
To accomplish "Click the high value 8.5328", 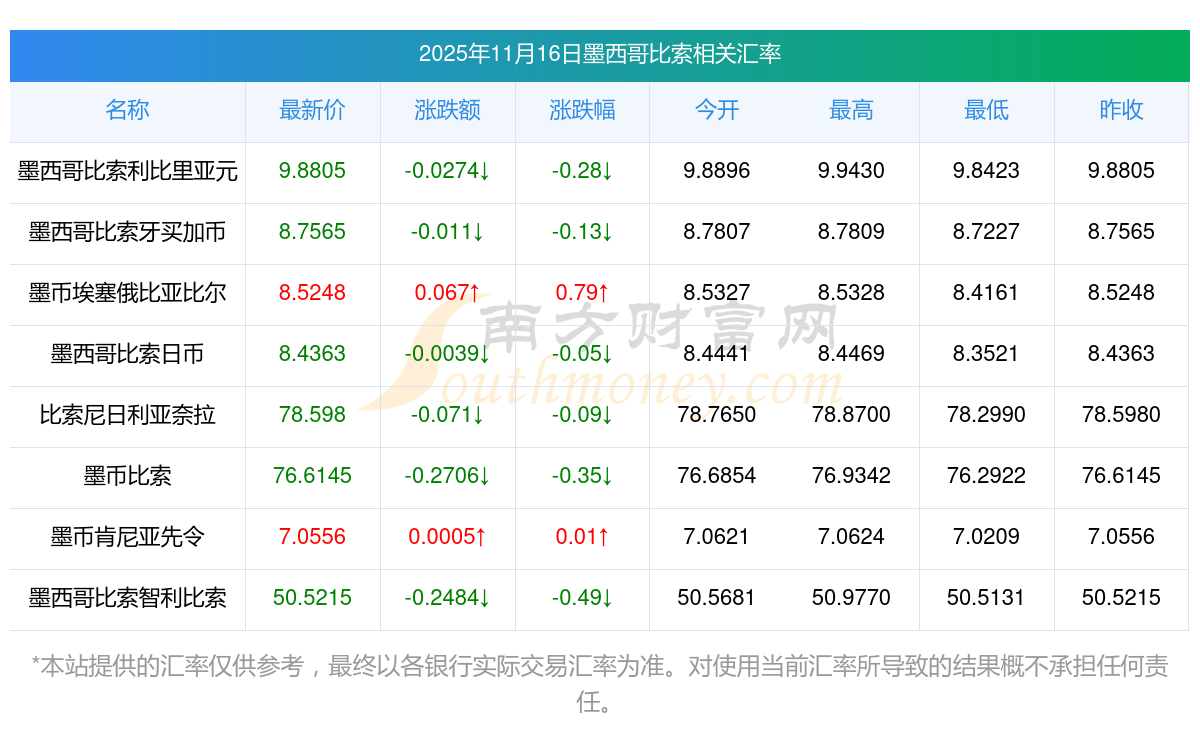I will click(852, 293).
